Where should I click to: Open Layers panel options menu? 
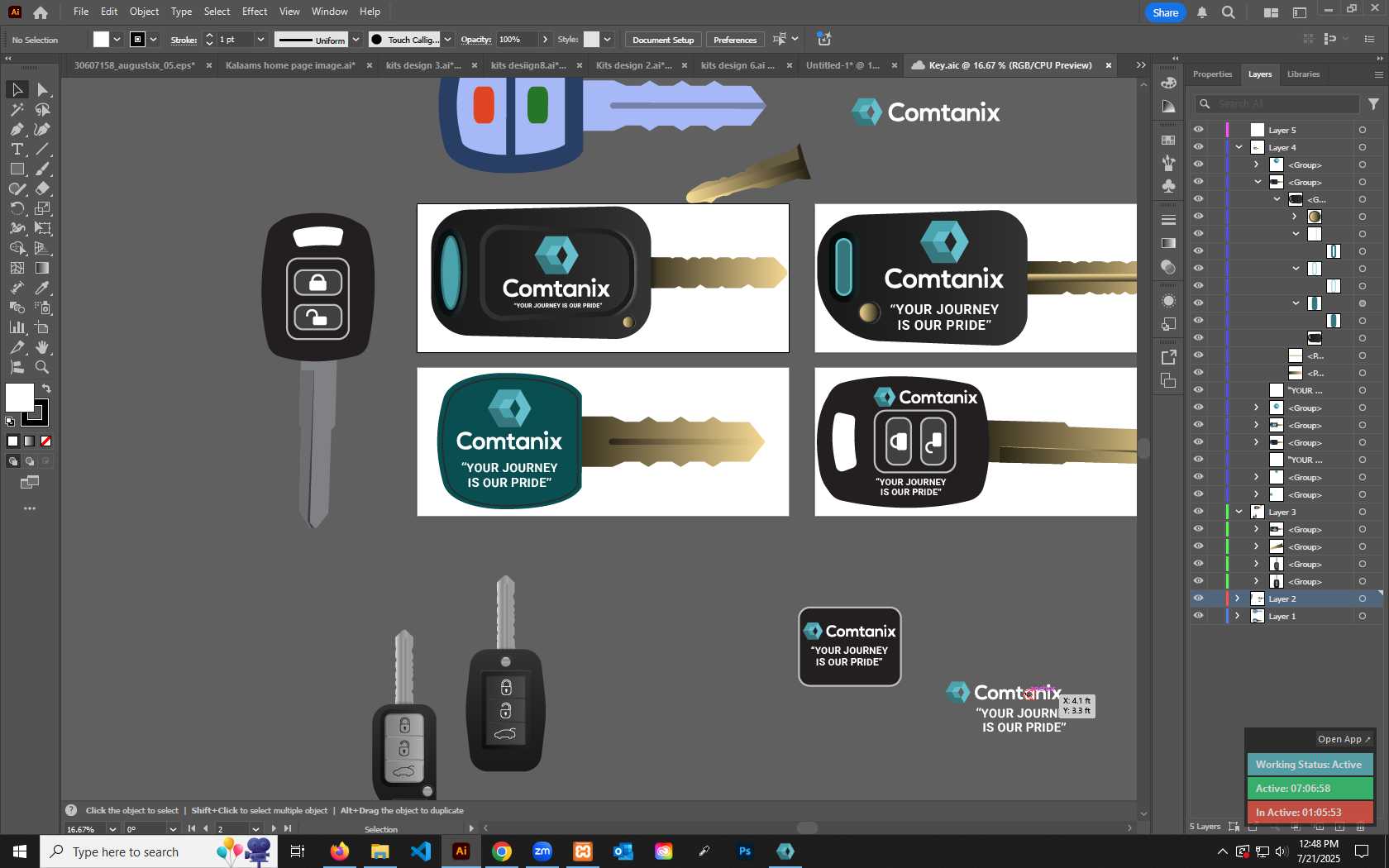point(1378,74)
